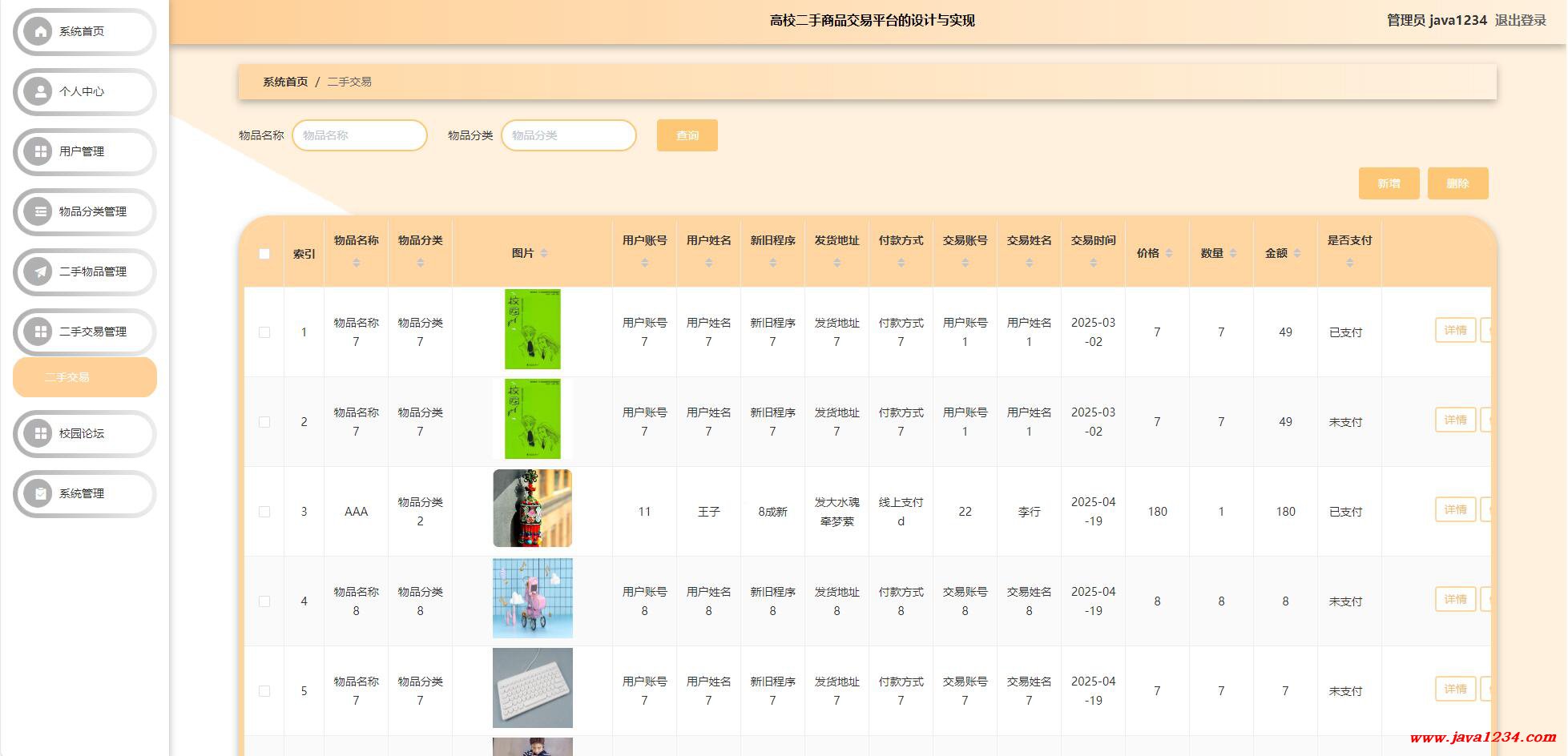
Task: Sort by 物品名称 column arrows
Action: pyautogui.click(x=357, y=263)
